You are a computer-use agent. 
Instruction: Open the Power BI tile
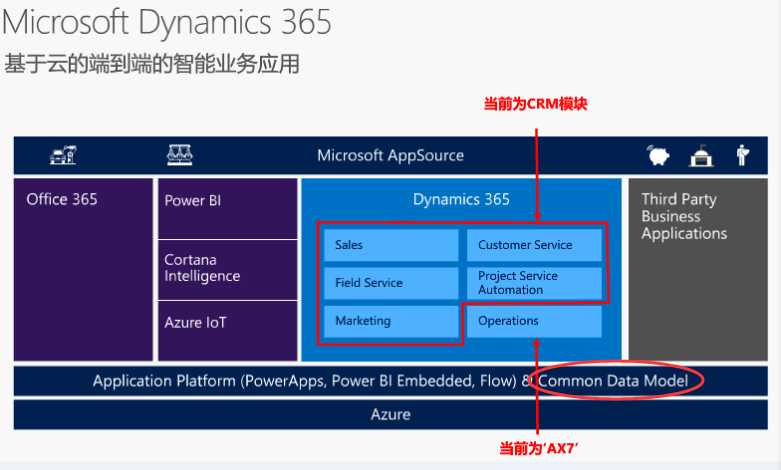228,209
